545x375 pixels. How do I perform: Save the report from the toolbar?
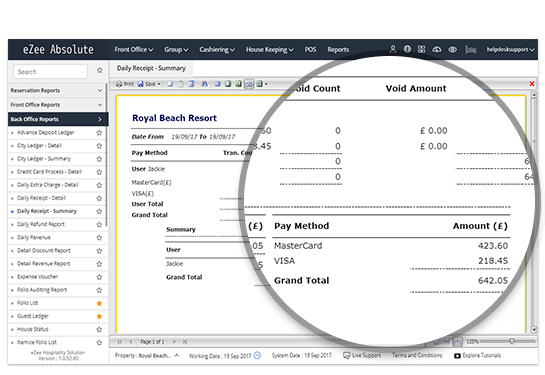[x=146, y=84]
